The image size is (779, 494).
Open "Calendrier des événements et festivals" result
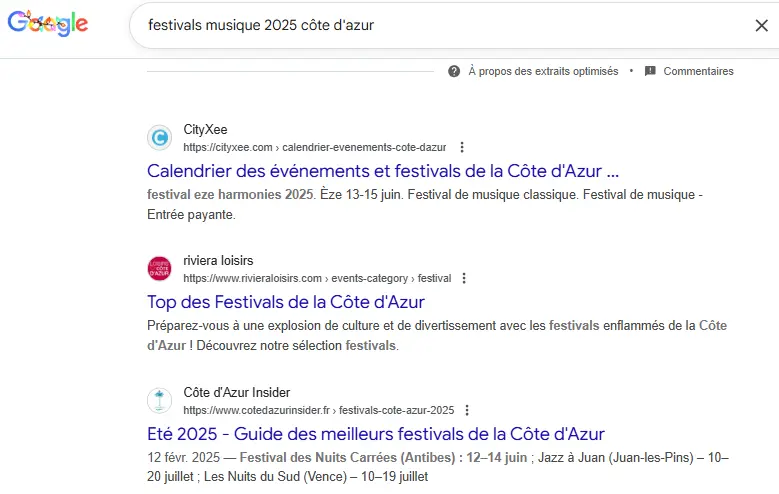[383, 170]
